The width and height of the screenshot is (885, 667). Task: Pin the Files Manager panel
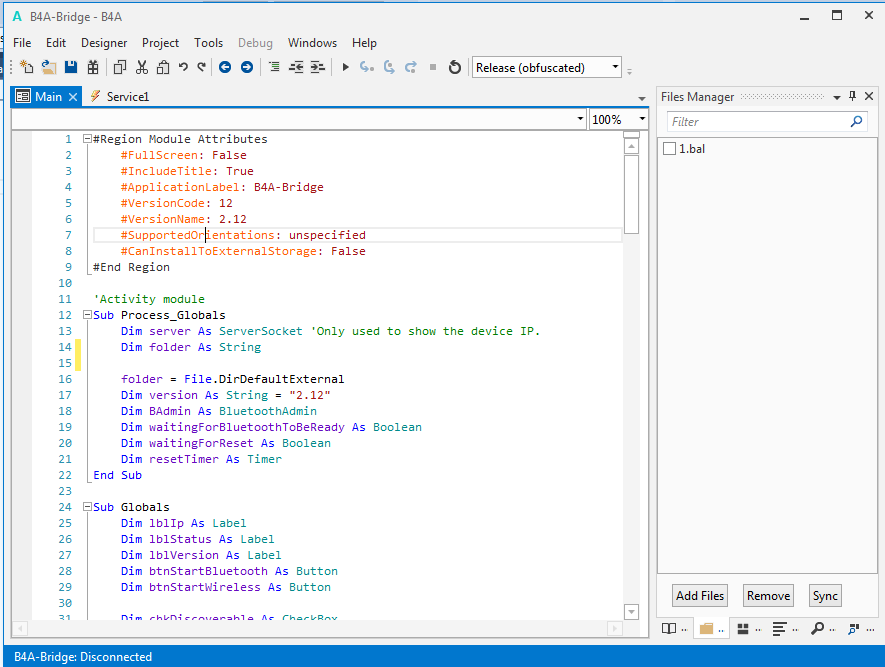pyautogui.click(x=852, y=96)
